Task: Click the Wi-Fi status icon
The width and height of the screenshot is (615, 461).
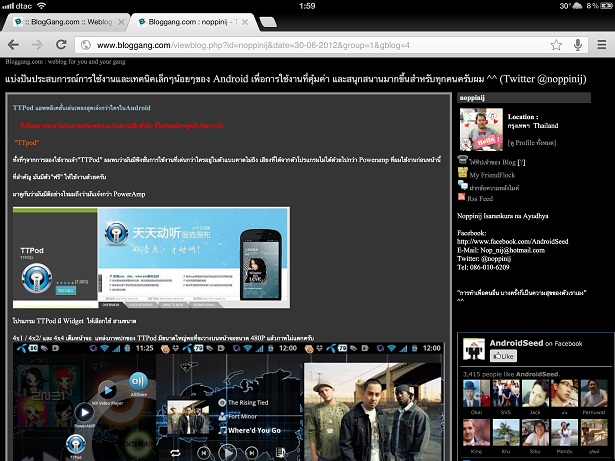Action: (x=42, y=5)
